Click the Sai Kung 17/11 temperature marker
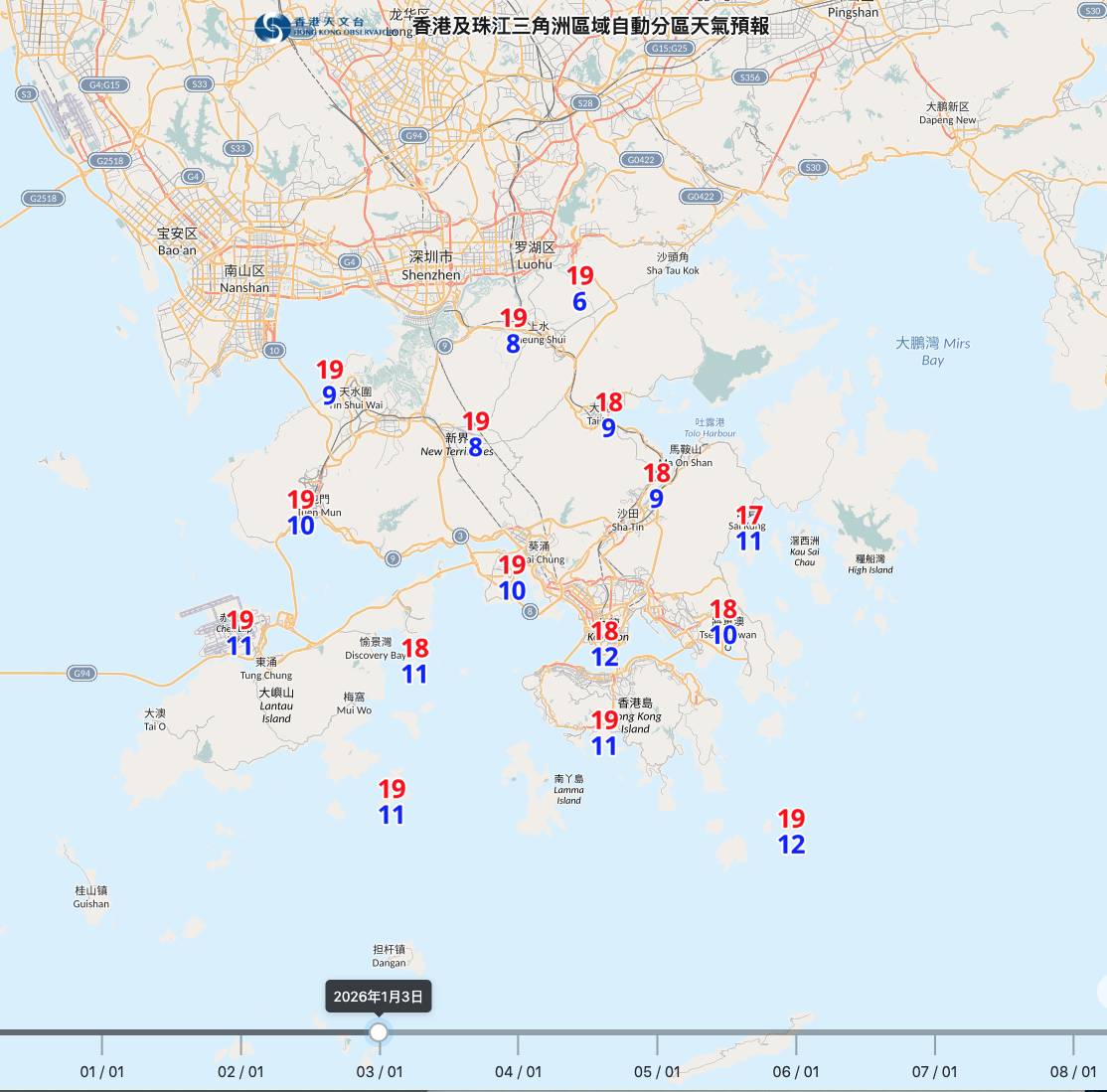The height and width of the screenshot is (1092, 1107). (x=748, y=529)
